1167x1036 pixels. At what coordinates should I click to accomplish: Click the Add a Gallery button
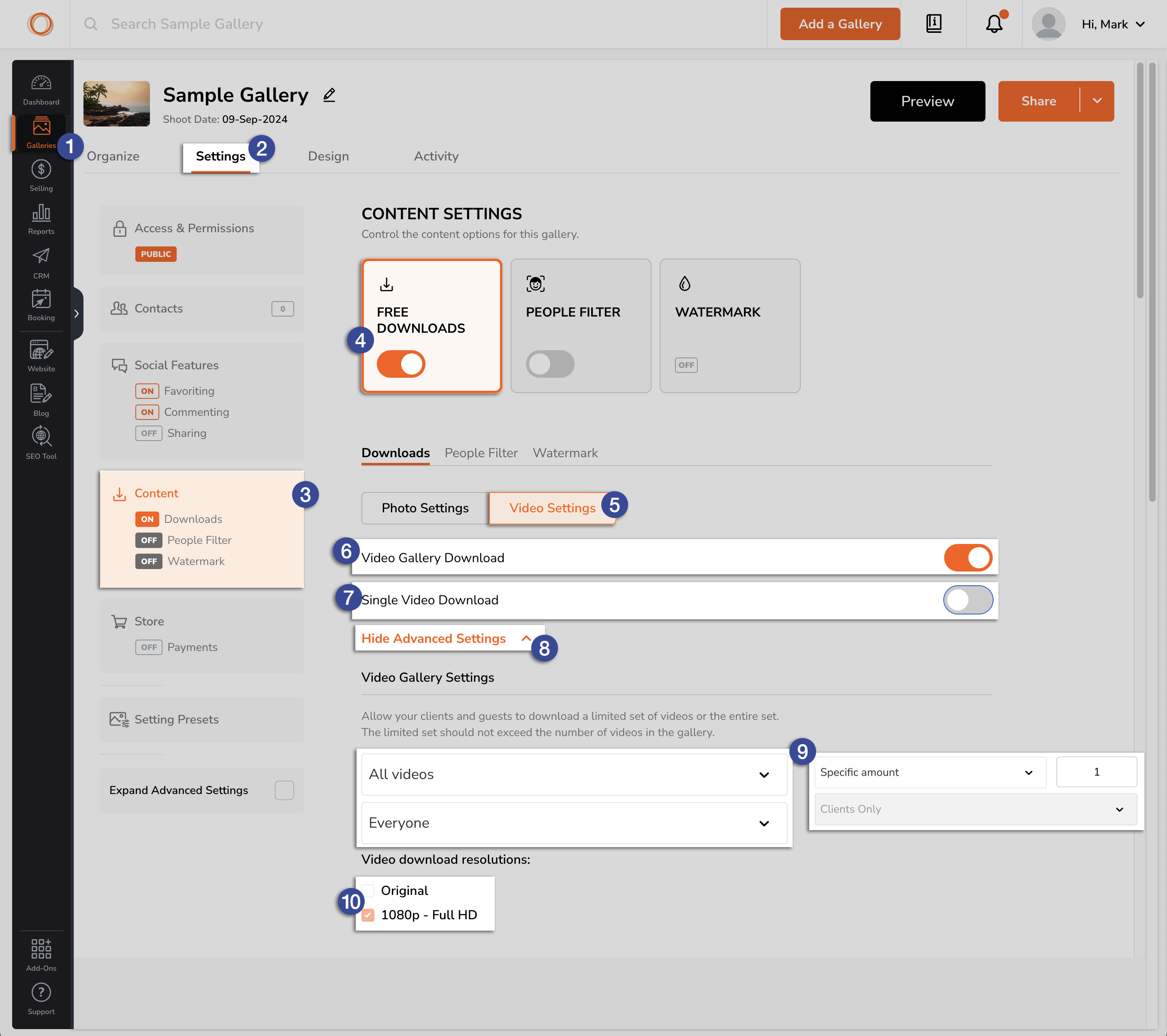click(x=840, y=24)
